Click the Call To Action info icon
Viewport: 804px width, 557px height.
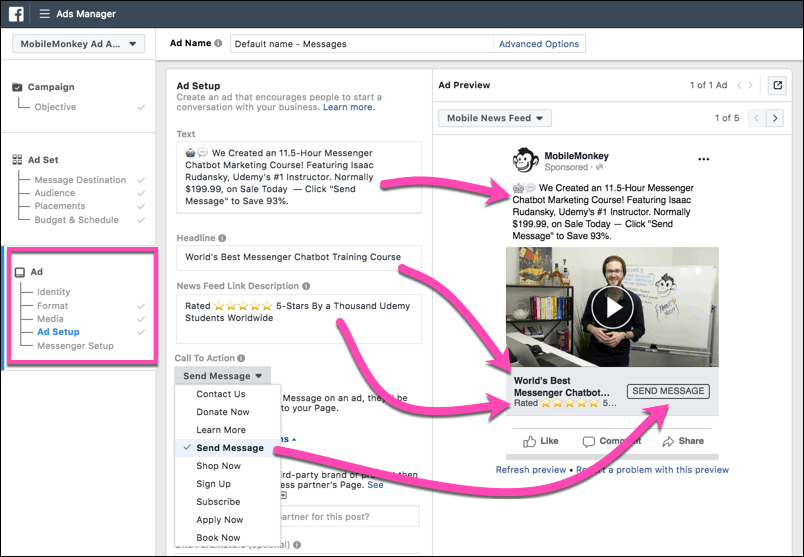pyautogui.click(x=241, y=358)
